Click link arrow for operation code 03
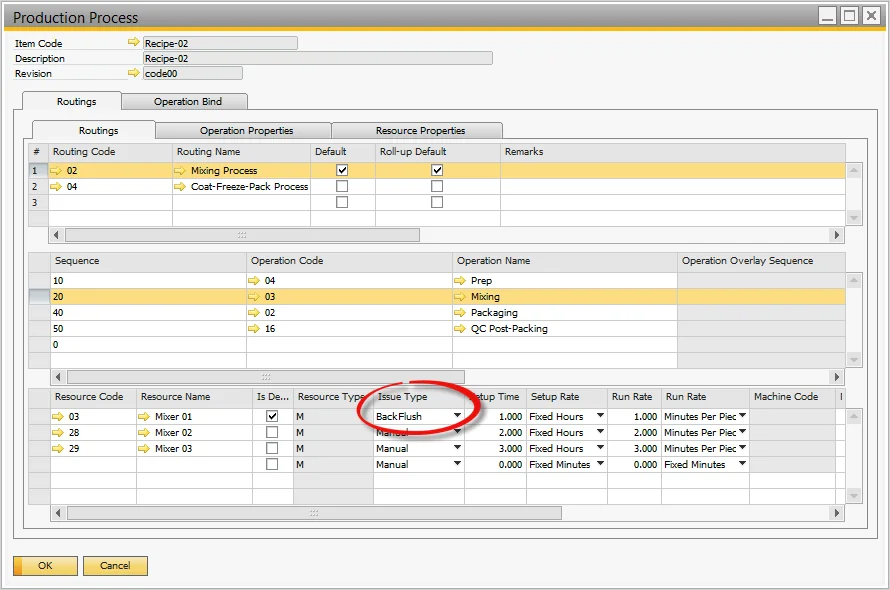 coord(254,296)
